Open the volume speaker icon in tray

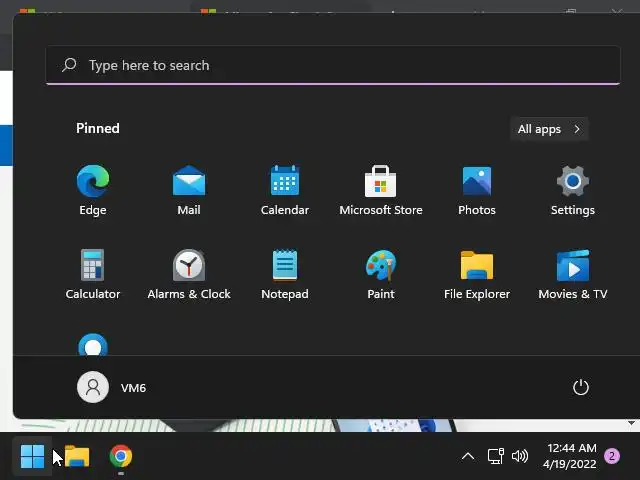coord(520,456)
